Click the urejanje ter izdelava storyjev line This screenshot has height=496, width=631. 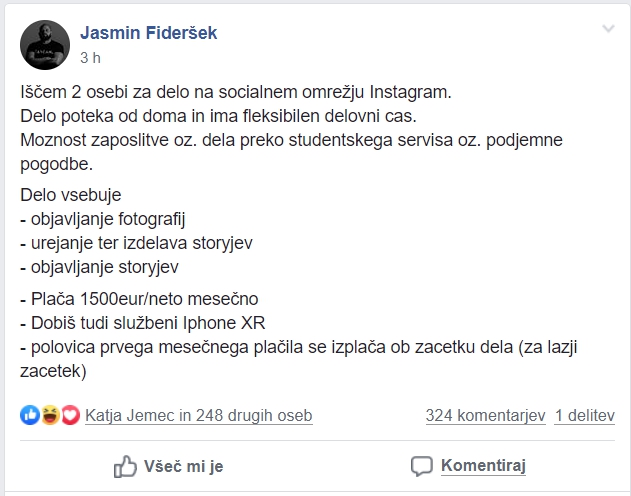[136, 243]
